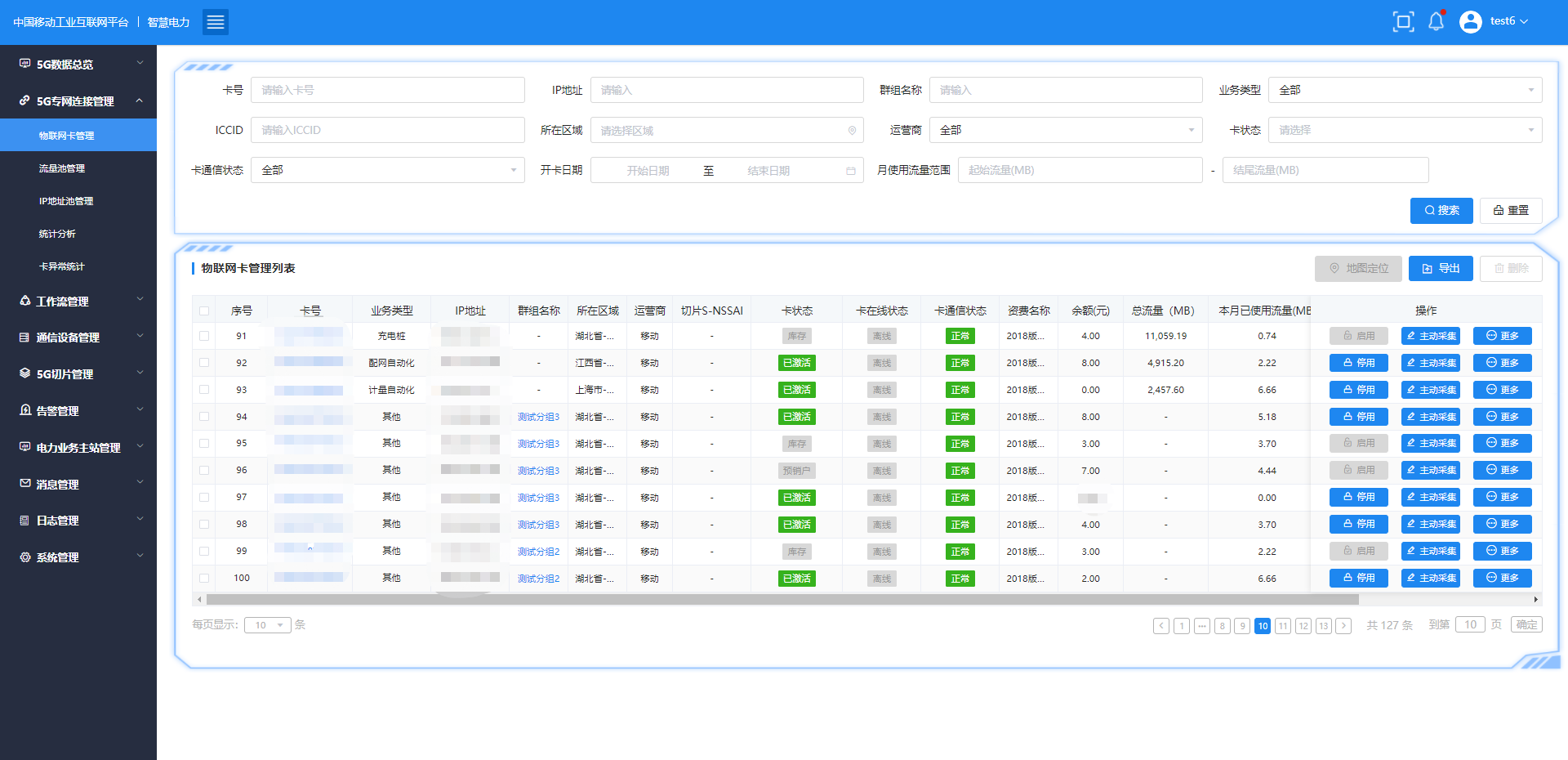Viewport: 1568px width, 760px height.
Task: Click the 导出 export button
Action: point(1440,269)
